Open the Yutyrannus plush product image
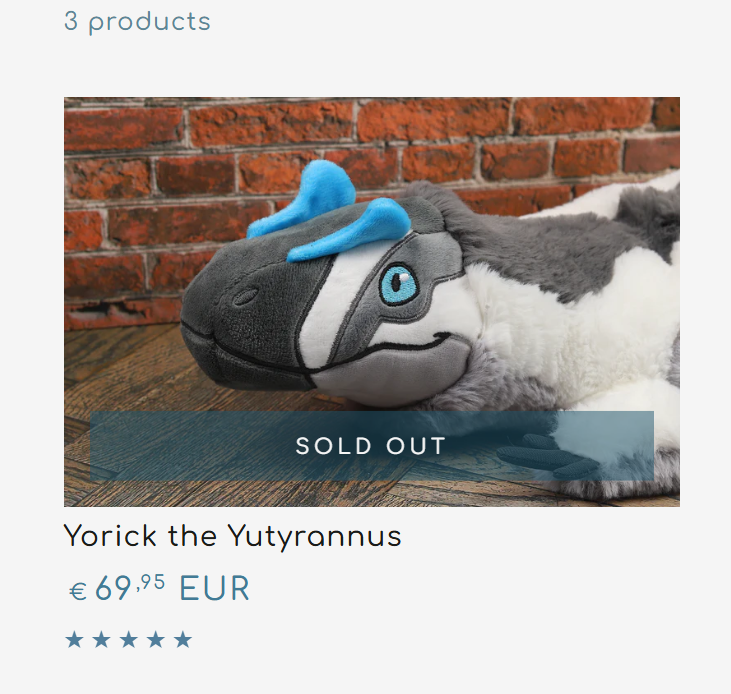The width and height of the screenshot is (731, 694). [372, 302]
